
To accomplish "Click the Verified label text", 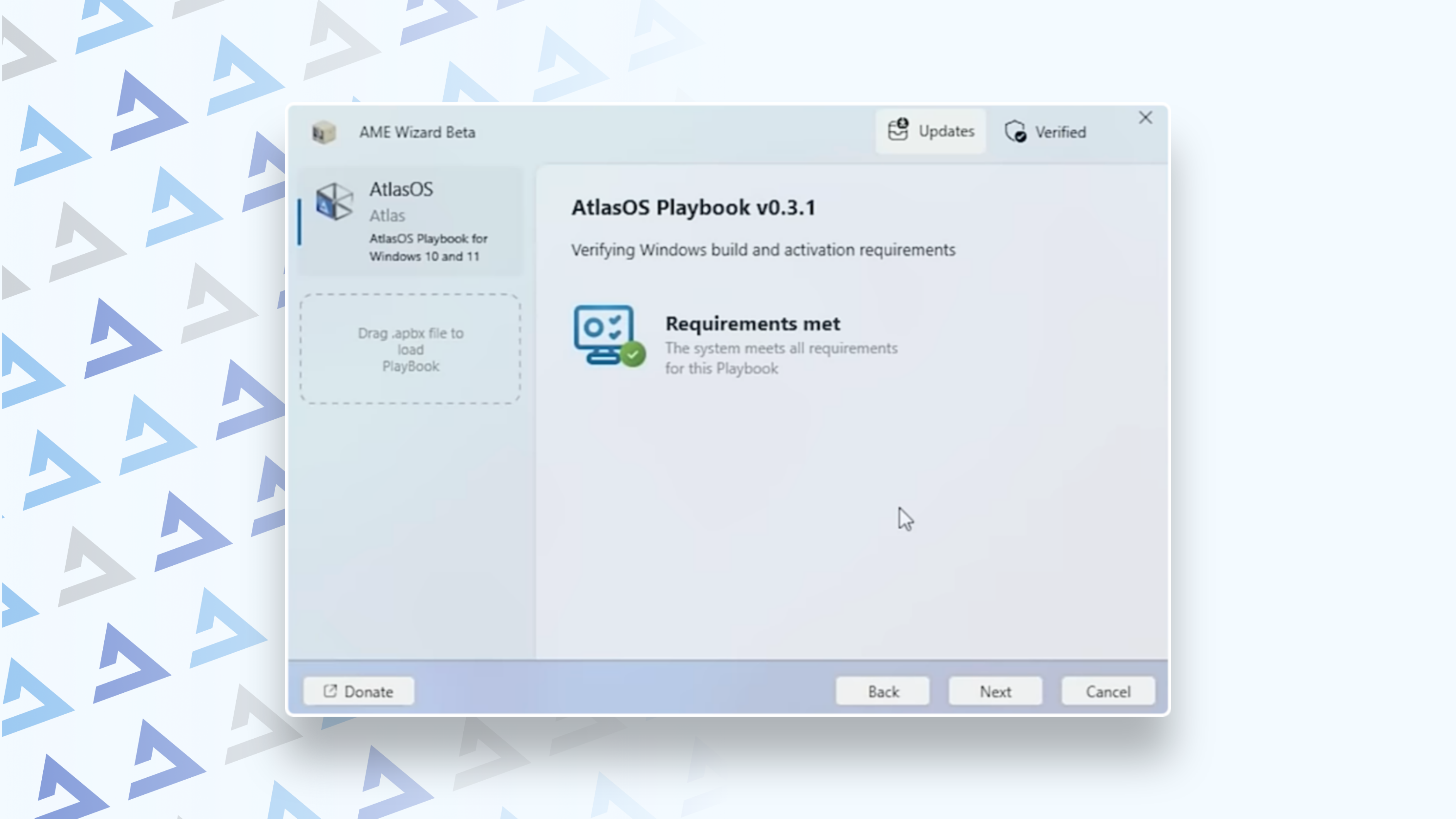I will point(1060,132).
